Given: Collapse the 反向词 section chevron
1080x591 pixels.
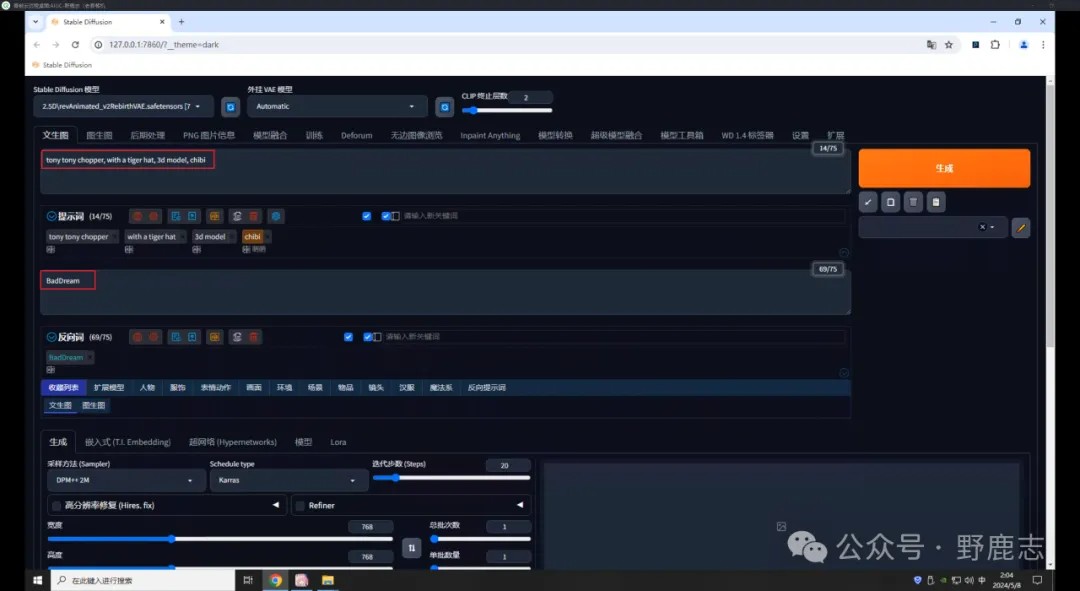Looking at the screenshot, I should [x=51, y=337].
